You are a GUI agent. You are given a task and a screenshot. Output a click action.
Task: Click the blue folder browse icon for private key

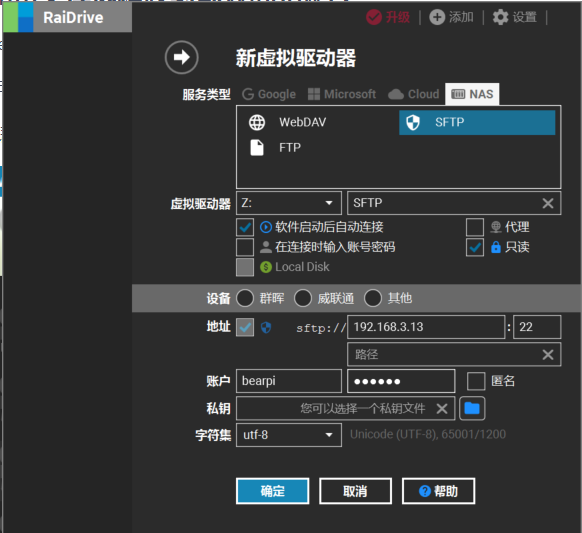tap(472, 408)
